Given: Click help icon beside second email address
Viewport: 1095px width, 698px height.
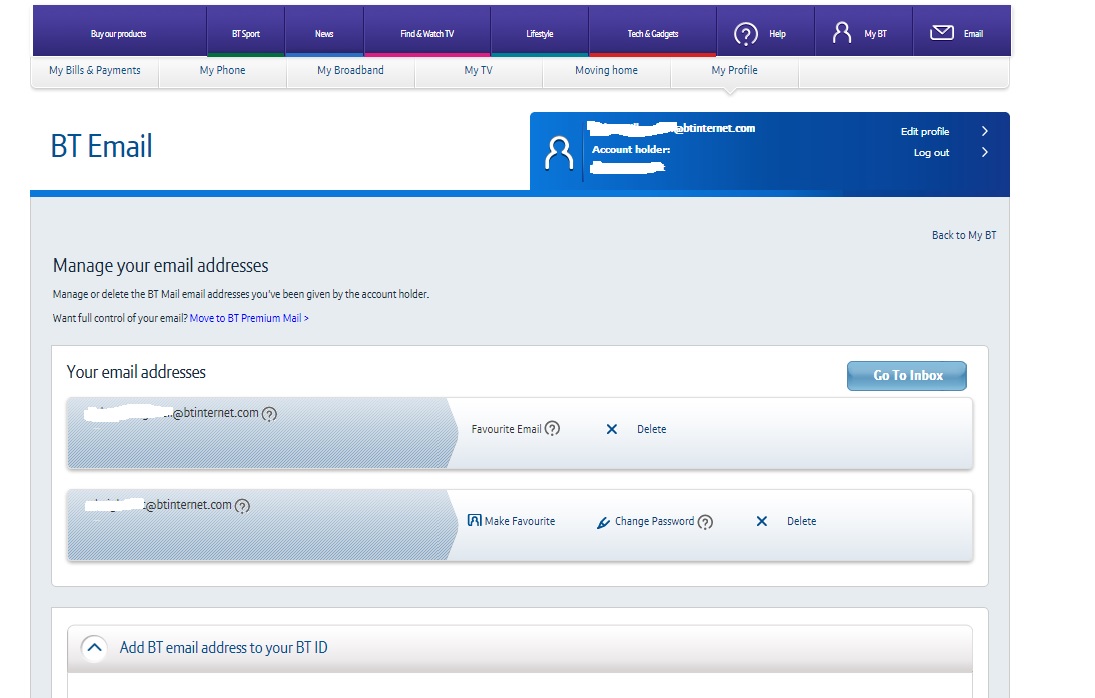Looking at the screenshot, I should point(242,506).
